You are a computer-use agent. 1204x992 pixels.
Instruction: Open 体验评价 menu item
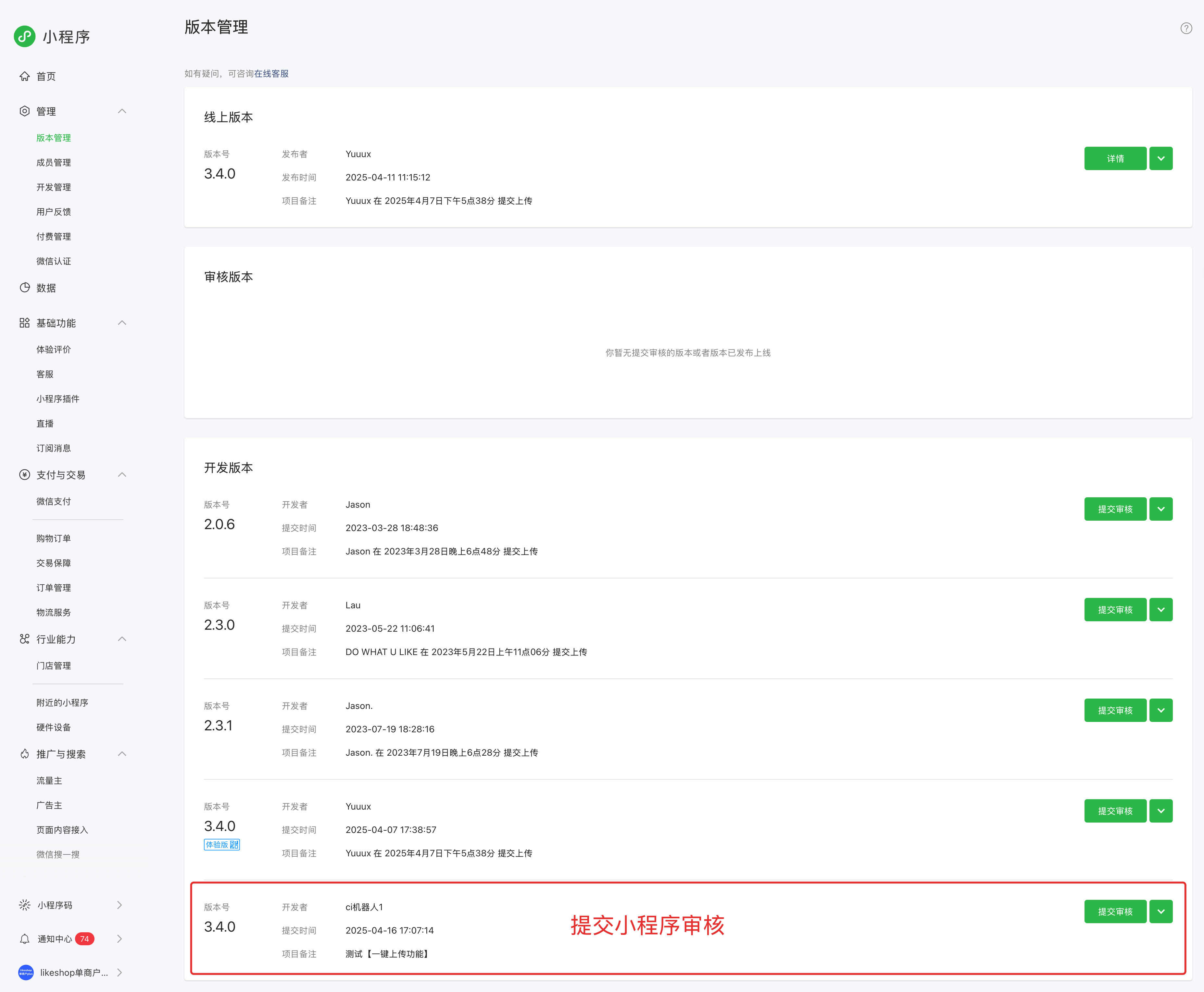click(54, 349)
